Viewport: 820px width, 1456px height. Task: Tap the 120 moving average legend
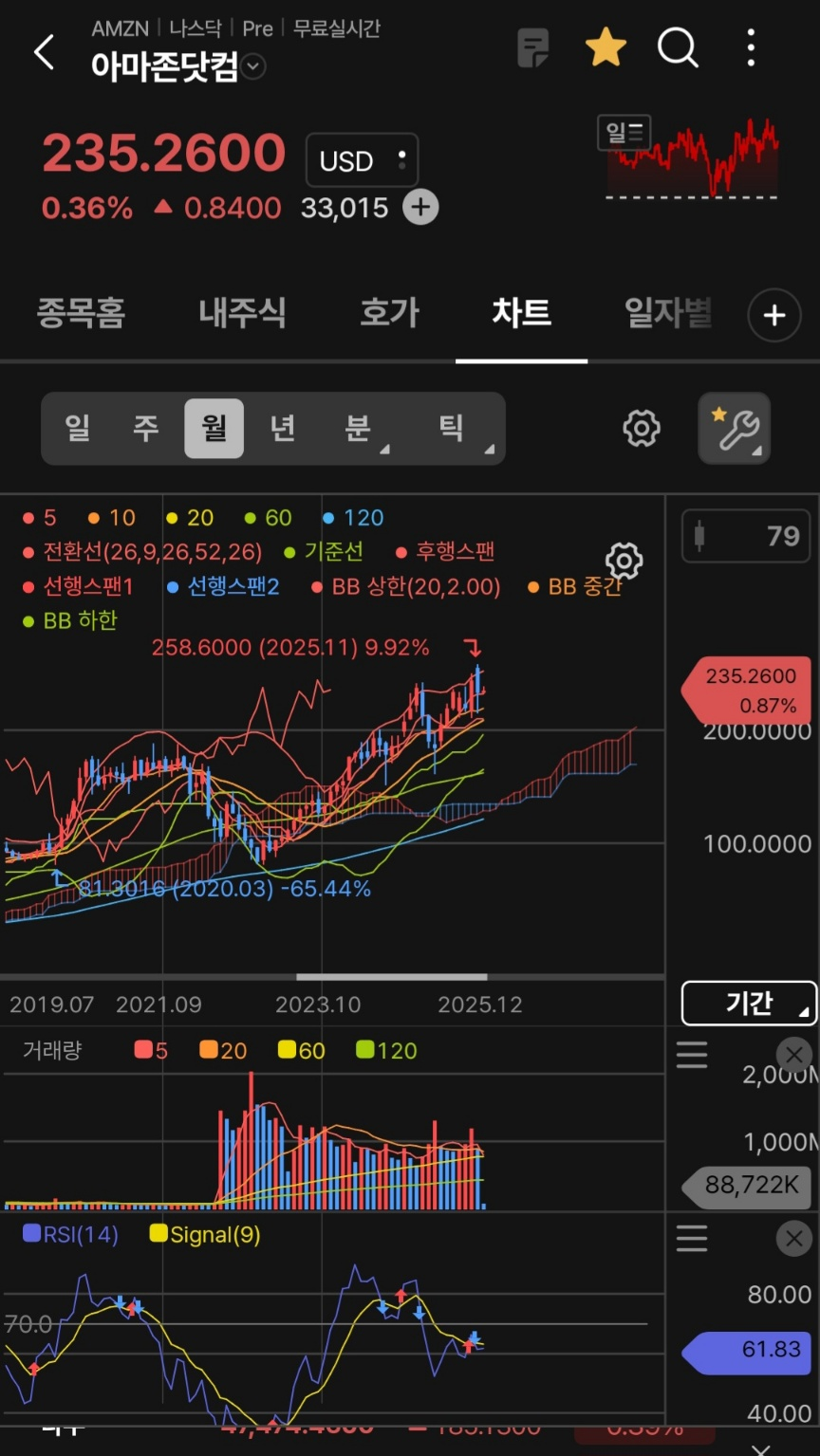click(354, 517)
